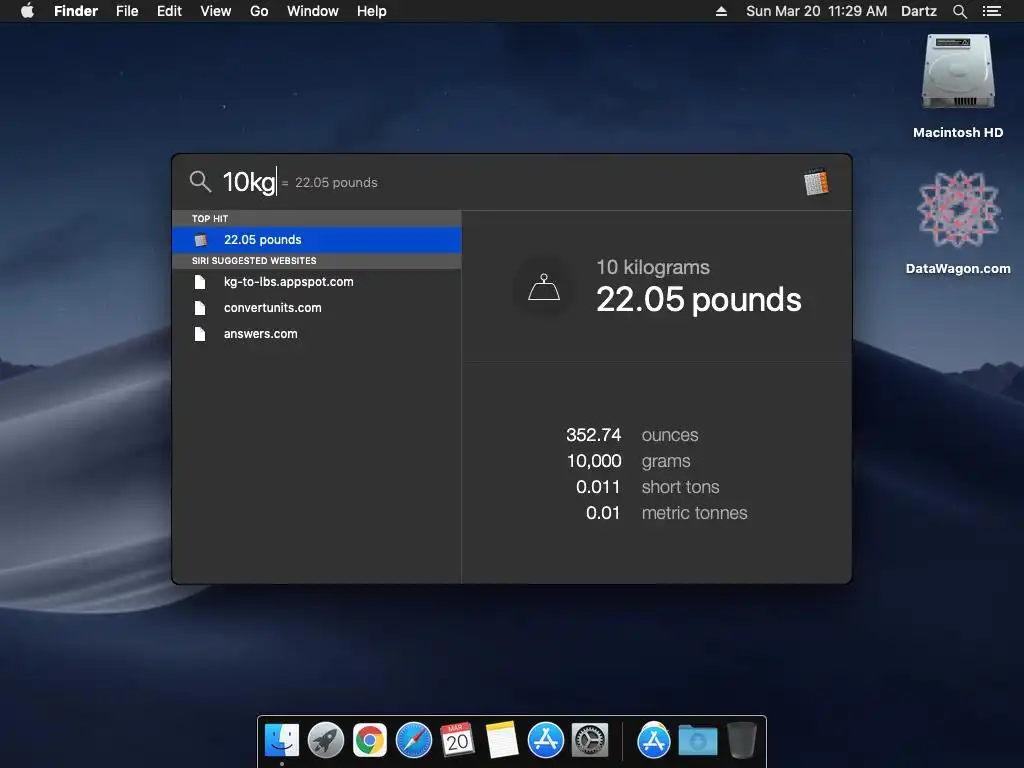Click document icon next to answers.com

200,334
